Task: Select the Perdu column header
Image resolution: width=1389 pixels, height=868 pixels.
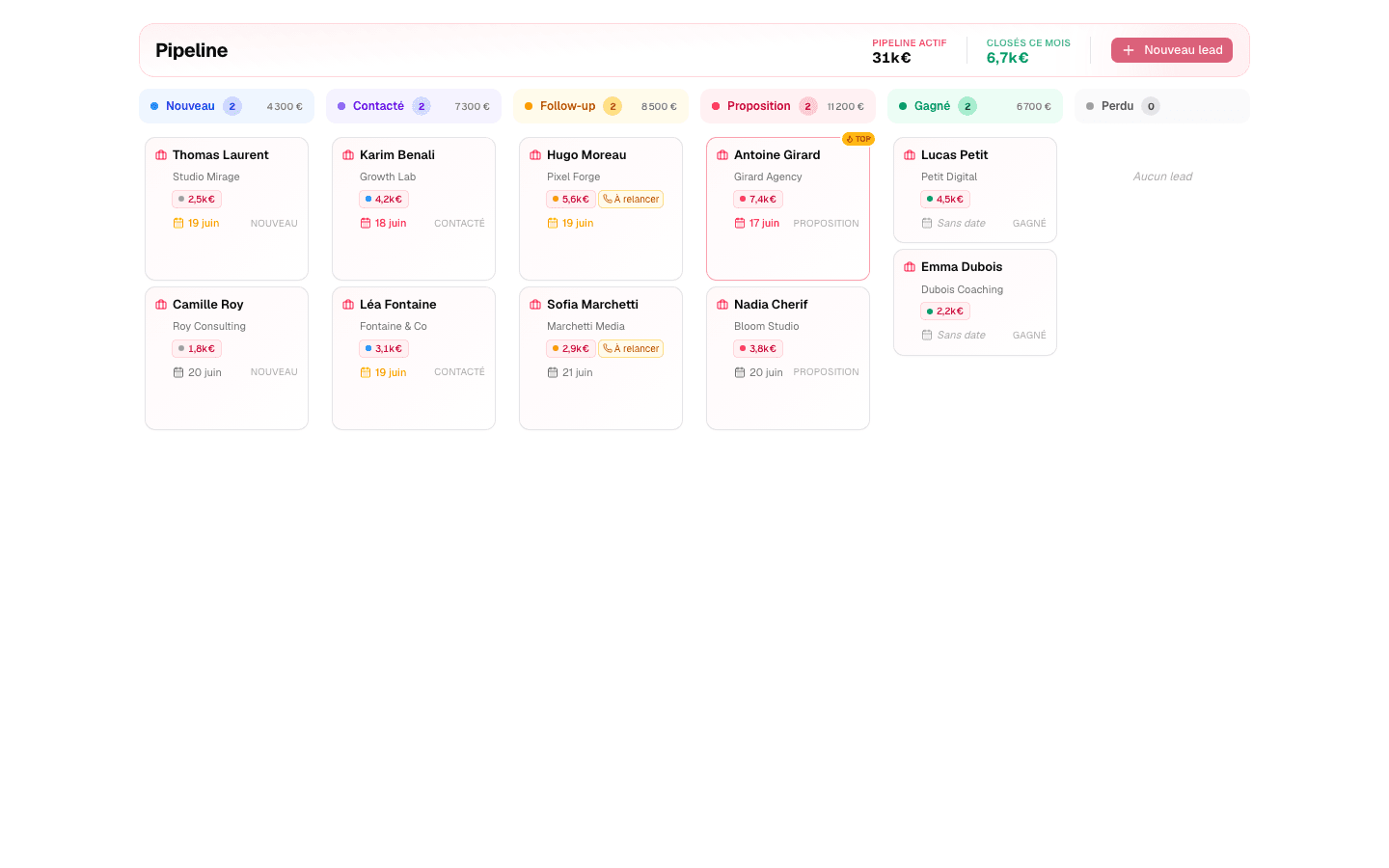Action: point(1162,106)
